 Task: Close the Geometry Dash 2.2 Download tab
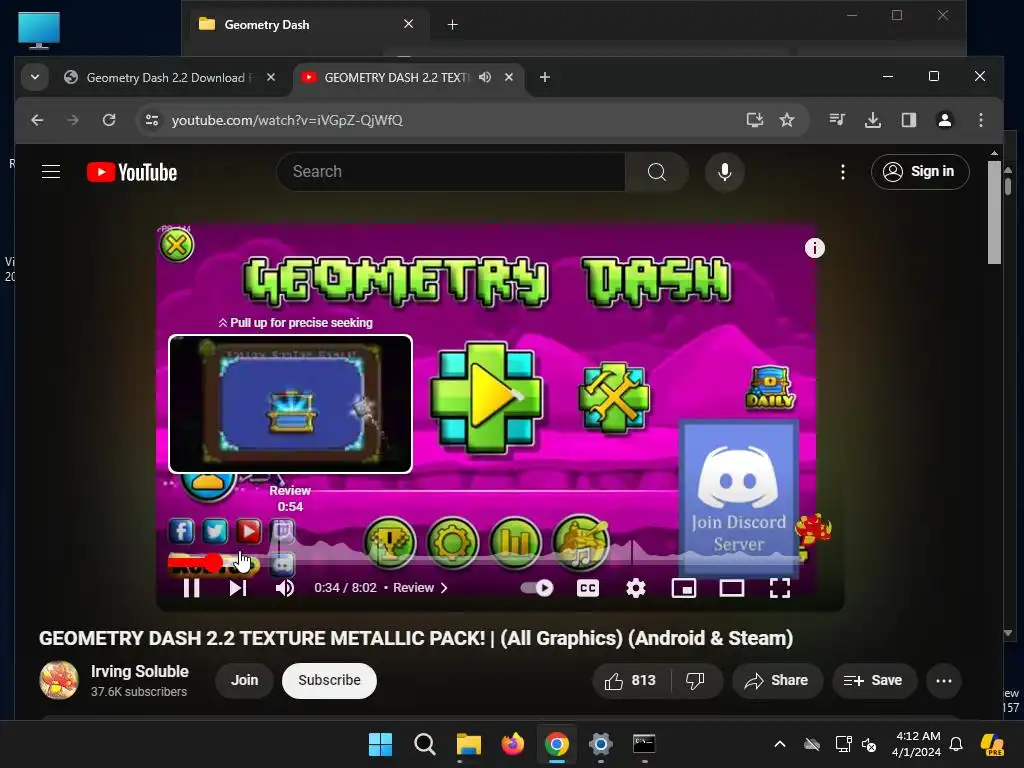click(271, 77)
